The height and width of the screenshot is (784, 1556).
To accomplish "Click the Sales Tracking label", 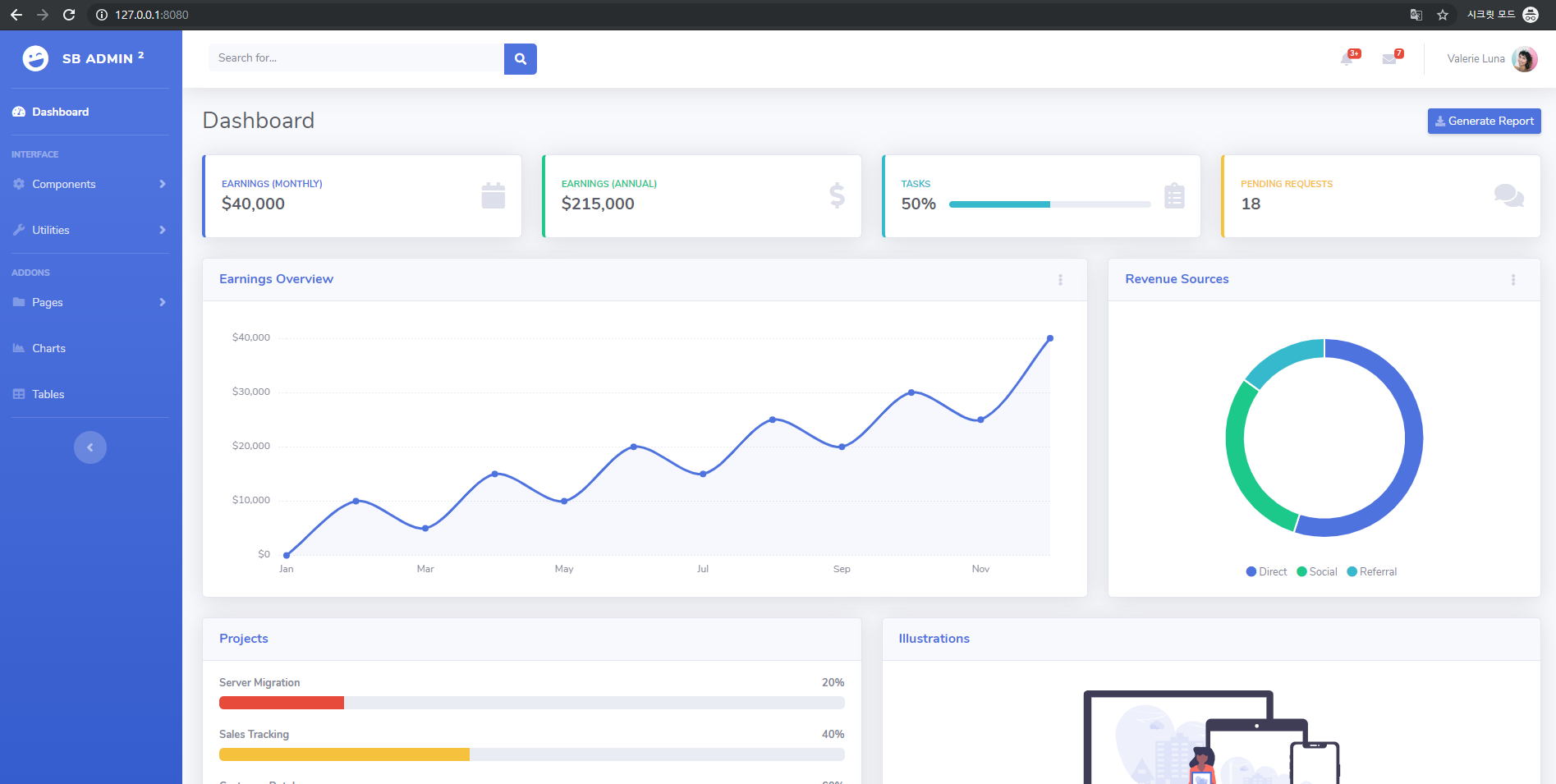I will click(x=254, y=735).
